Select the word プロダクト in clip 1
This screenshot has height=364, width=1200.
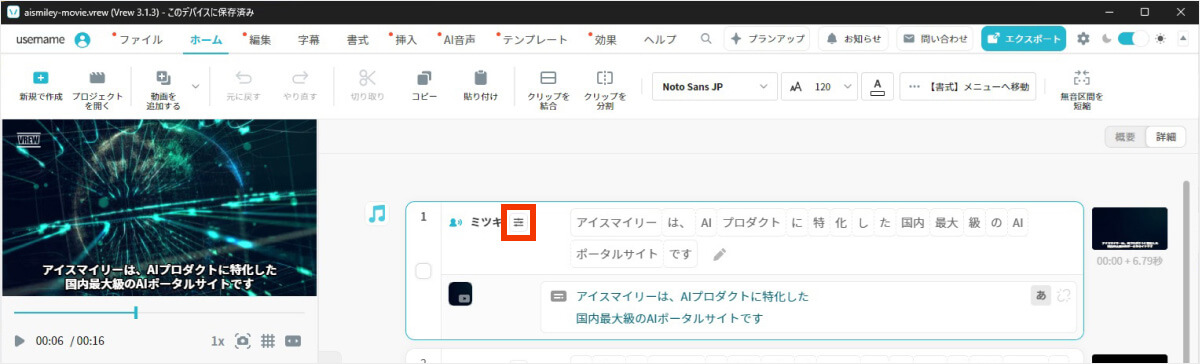coord(752,223)
